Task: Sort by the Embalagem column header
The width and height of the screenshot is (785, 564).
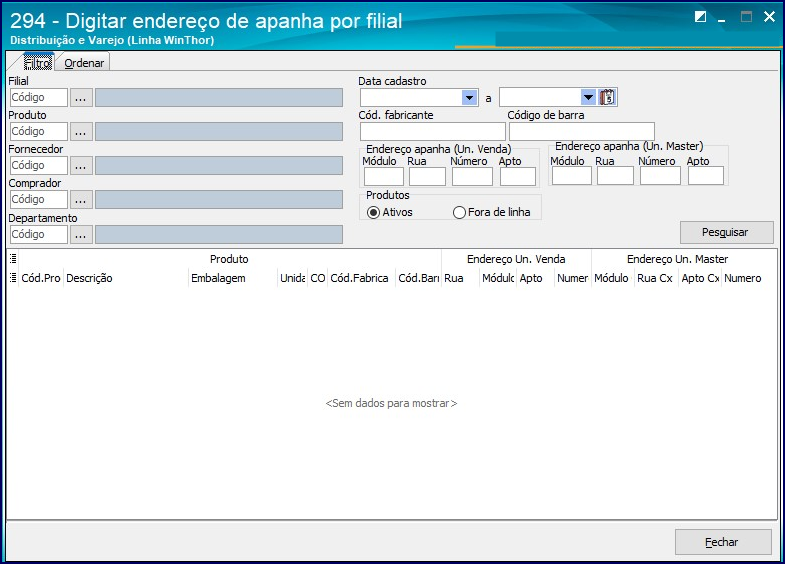Action: click(233, 278)
